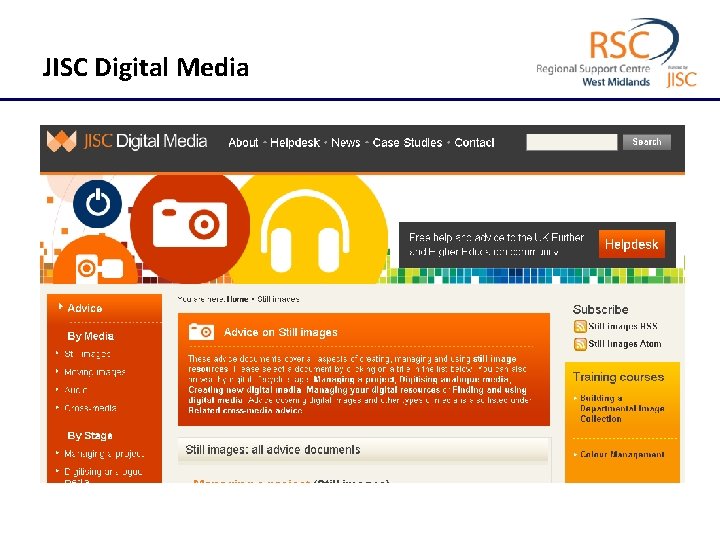The image size is (720, 540).
Task: Click the yellow headphones circle icon
Action: click(307, 230)
